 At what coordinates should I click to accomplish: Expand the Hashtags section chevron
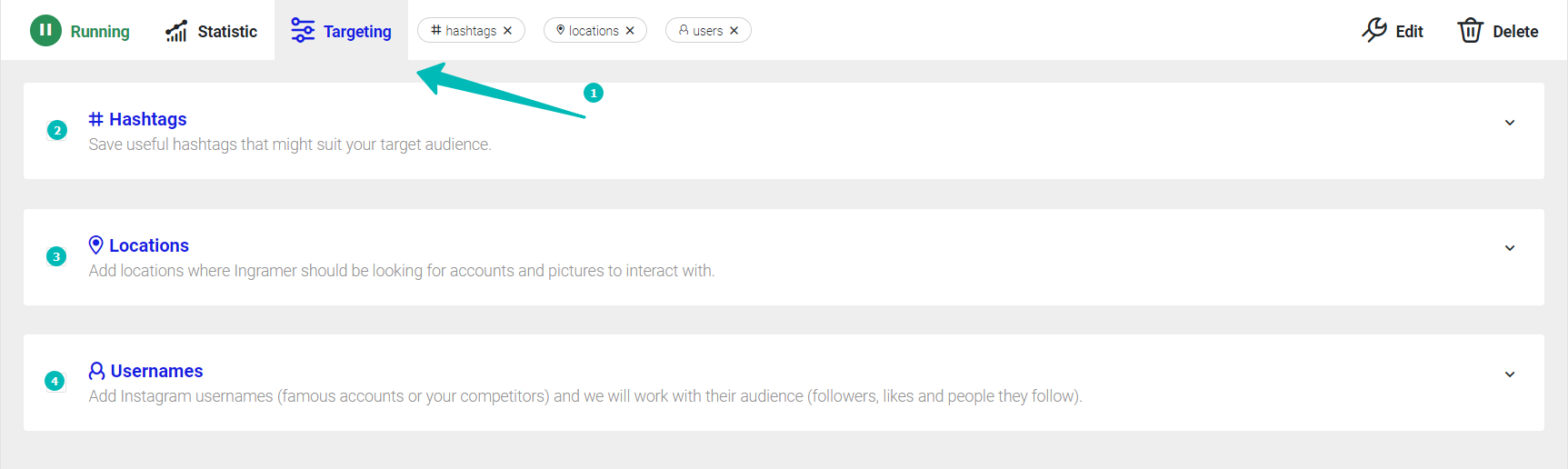point(1510,123)
